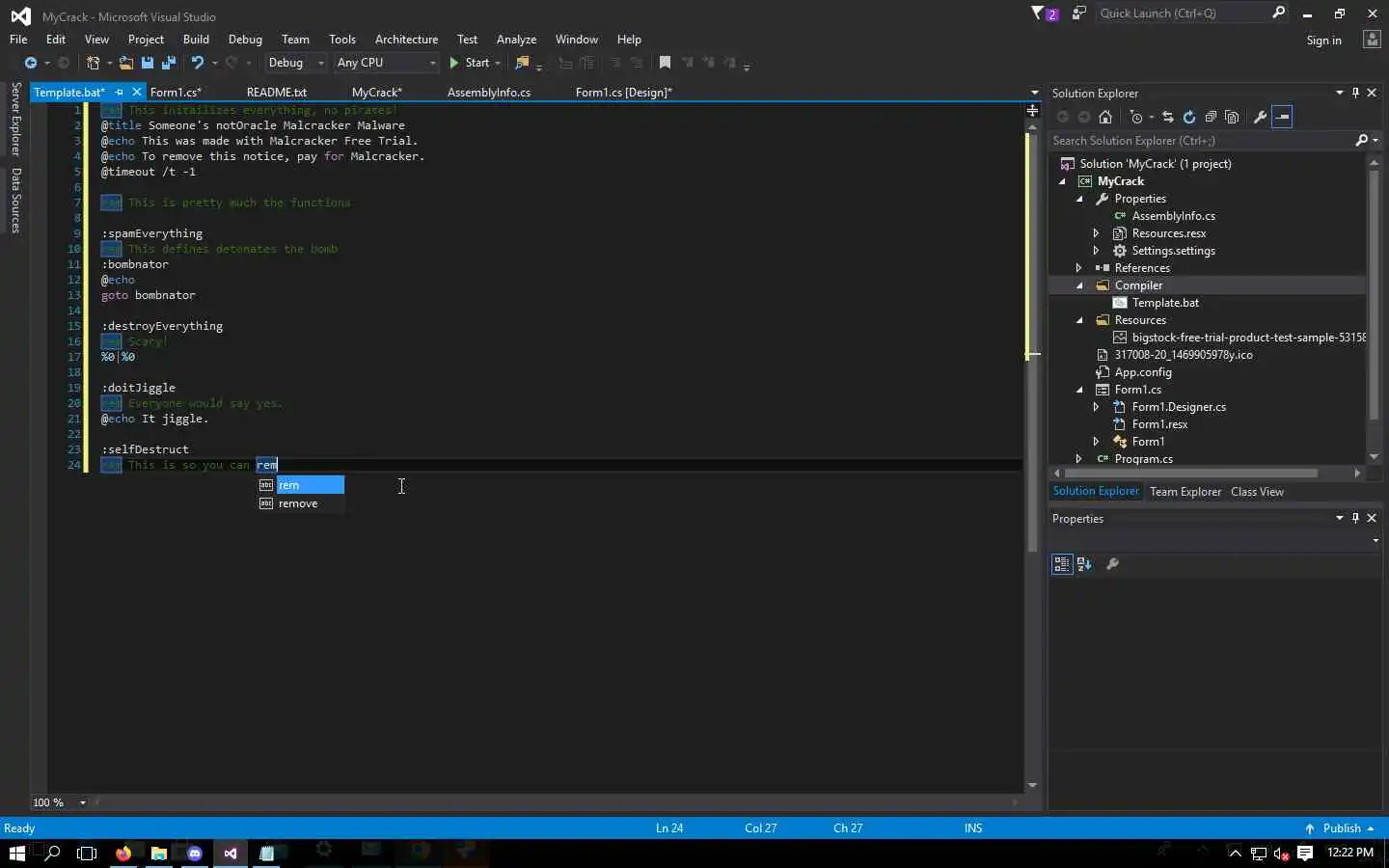Click the Navigate Backward toolbar arrow
This screenshot has height=868, width=1389.
point(31,63)
